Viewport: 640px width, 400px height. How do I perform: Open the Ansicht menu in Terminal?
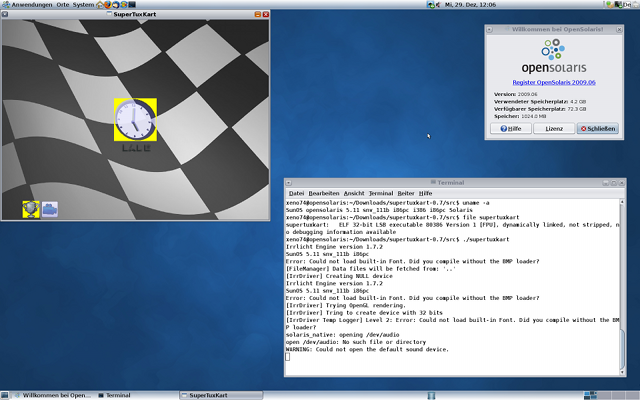point(354,193)
